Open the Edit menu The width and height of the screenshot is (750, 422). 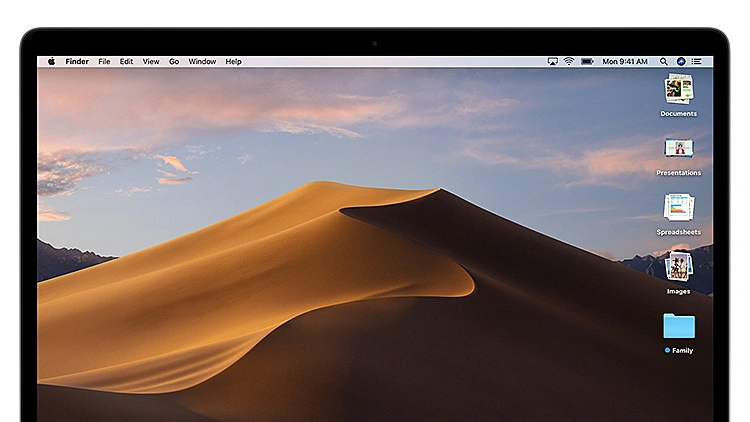click(x=126, y=62)
